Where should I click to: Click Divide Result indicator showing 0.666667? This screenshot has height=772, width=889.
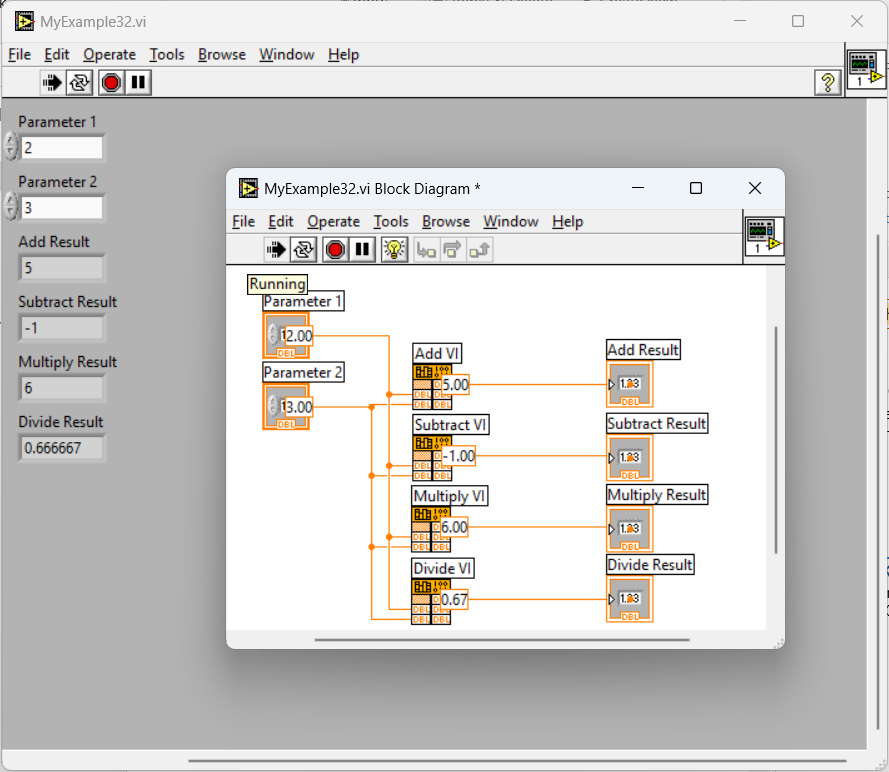point(62,448)
